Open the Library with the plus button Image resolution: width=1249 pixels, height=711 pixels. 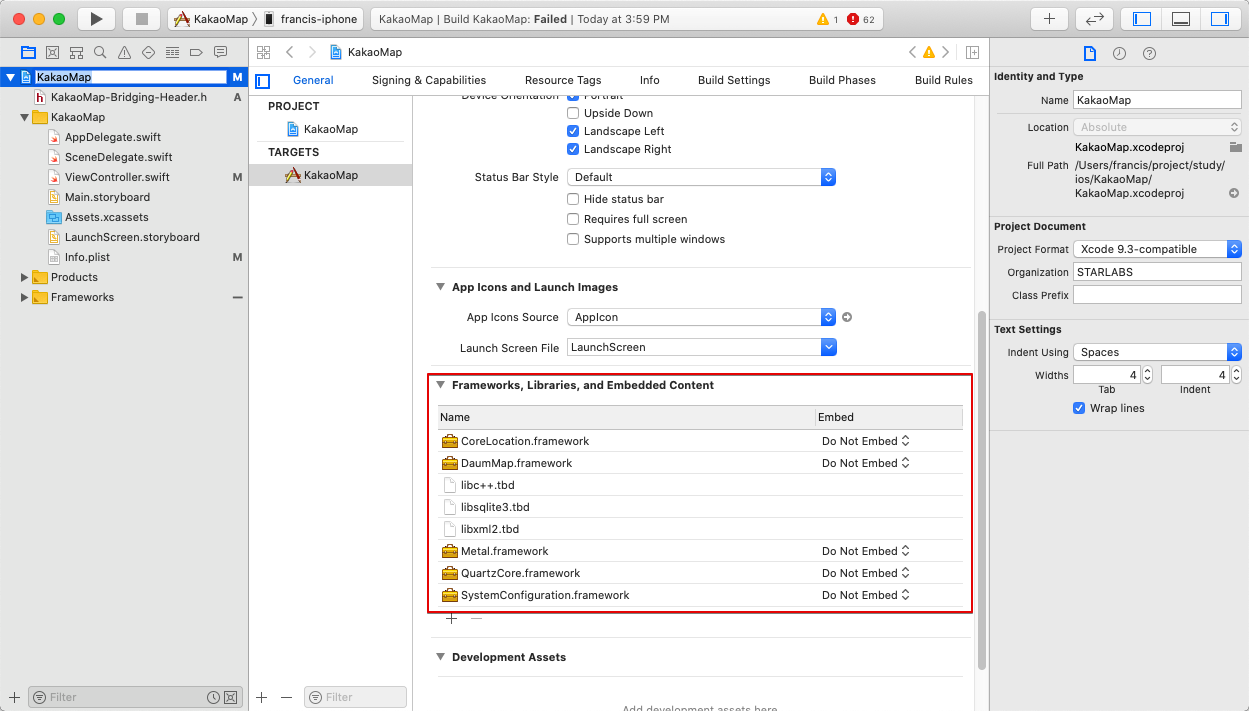coord(1049,19)
